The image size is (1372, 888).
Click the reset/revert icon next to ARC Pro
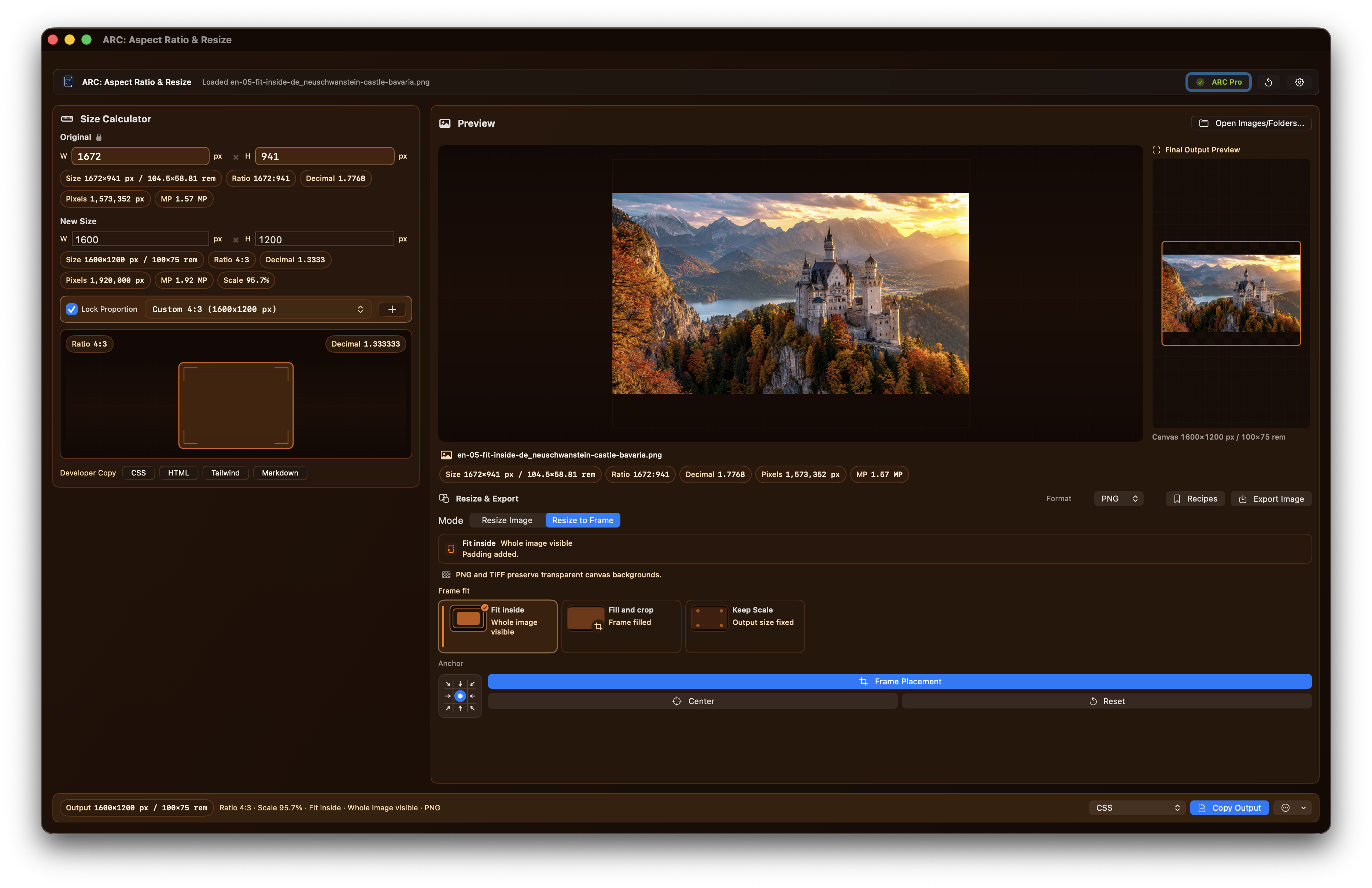(x=1268, y=82)
